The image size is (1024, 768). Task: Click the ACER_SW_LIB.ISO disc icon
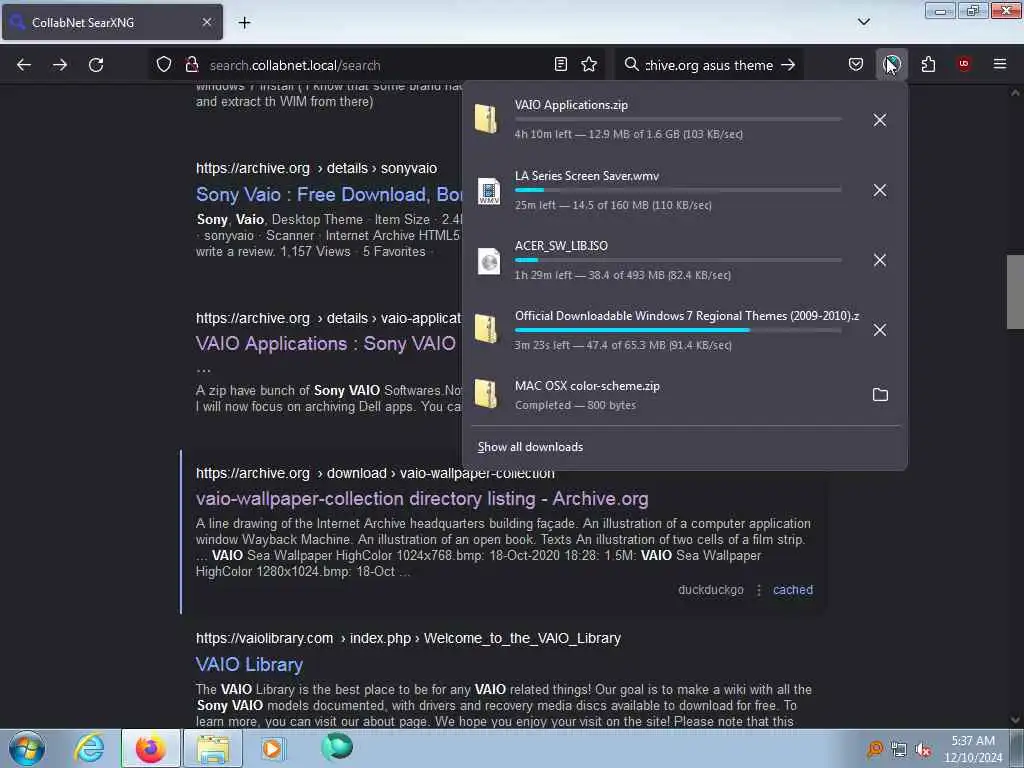coord(488,261)
